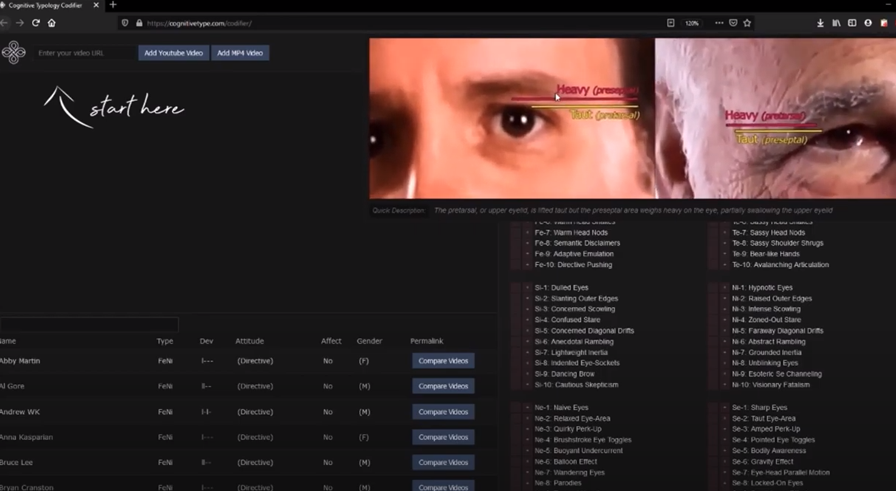Select 'Fe-8: Semantic Disclaimers' signal
This screenshot has width=896, height=491.
pos(577,243)
